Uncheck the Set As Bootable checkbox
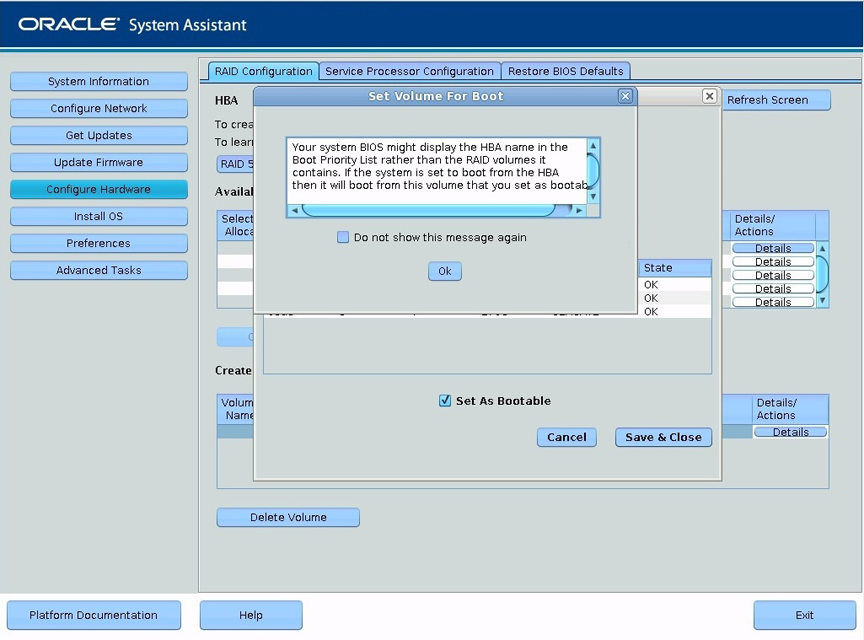 click(445, 401)
